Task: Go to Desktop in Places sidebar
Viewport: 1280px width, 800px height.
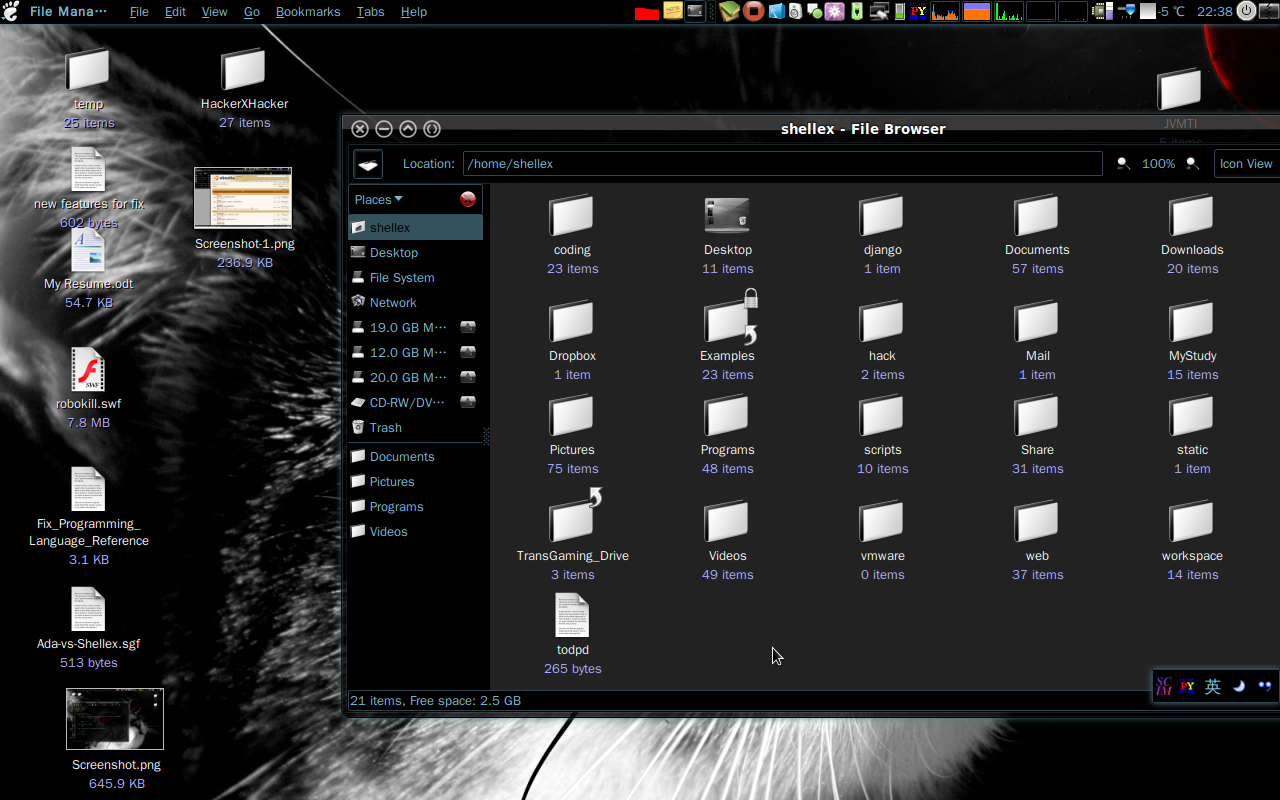Action: tap(415, 252)
